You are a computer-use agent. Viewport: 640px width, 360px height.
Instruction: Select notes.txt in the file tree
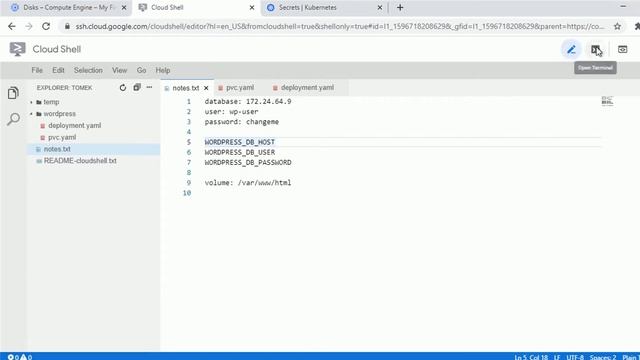point(57,149)
